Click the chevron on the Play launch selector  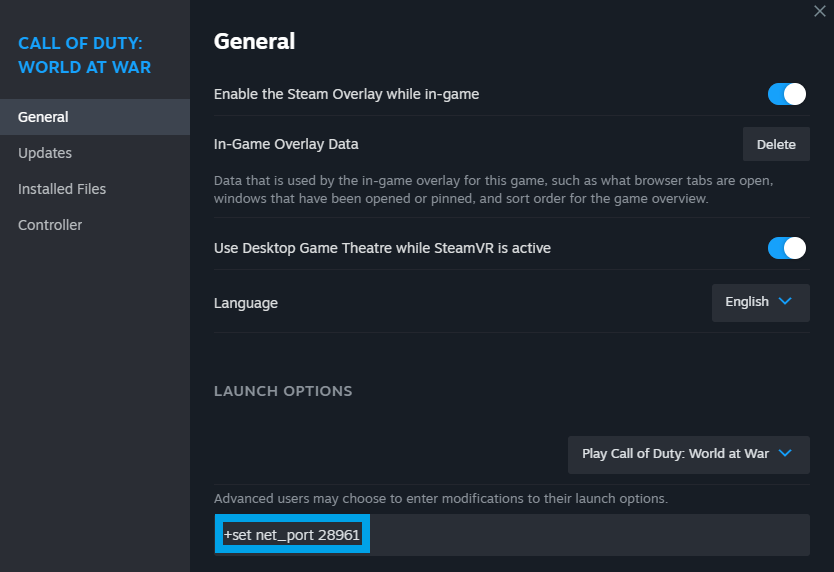tap(785, 453)
